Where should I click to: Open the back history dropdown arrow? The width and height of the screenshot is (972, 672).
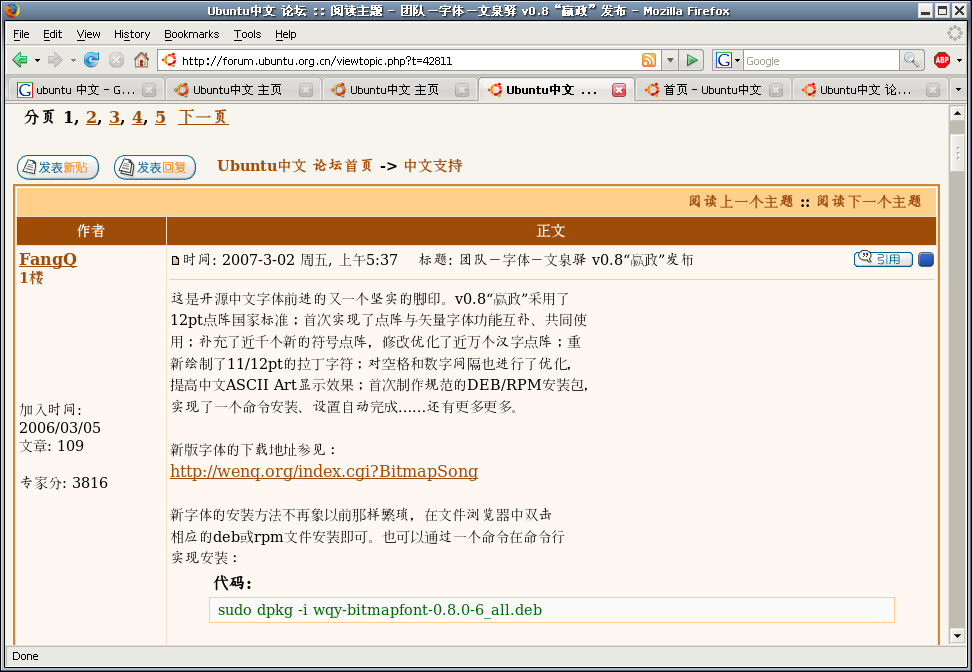[x=37, y=60]
